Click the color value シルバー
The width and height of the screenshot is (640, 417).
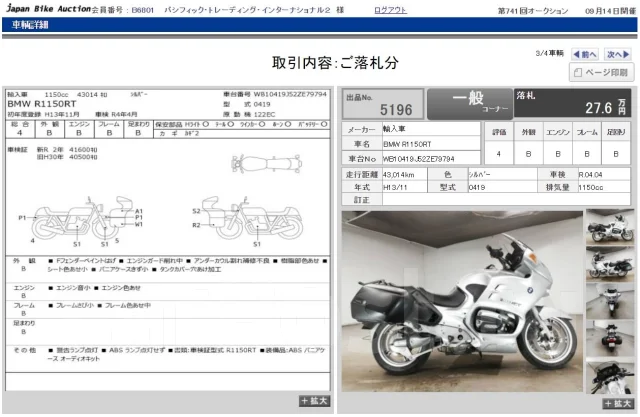click(502, 175)
